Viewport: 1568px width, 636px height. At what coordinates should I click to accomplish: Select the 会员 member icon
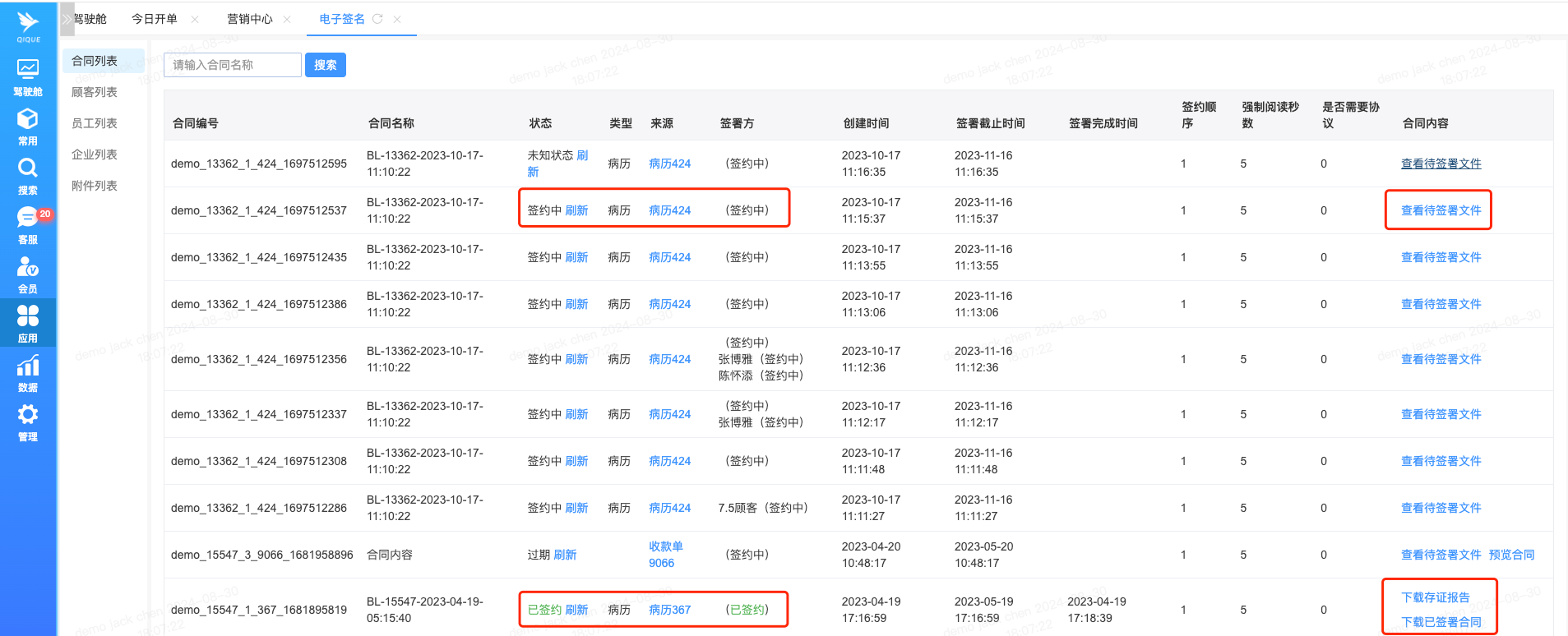click(28, 268)
